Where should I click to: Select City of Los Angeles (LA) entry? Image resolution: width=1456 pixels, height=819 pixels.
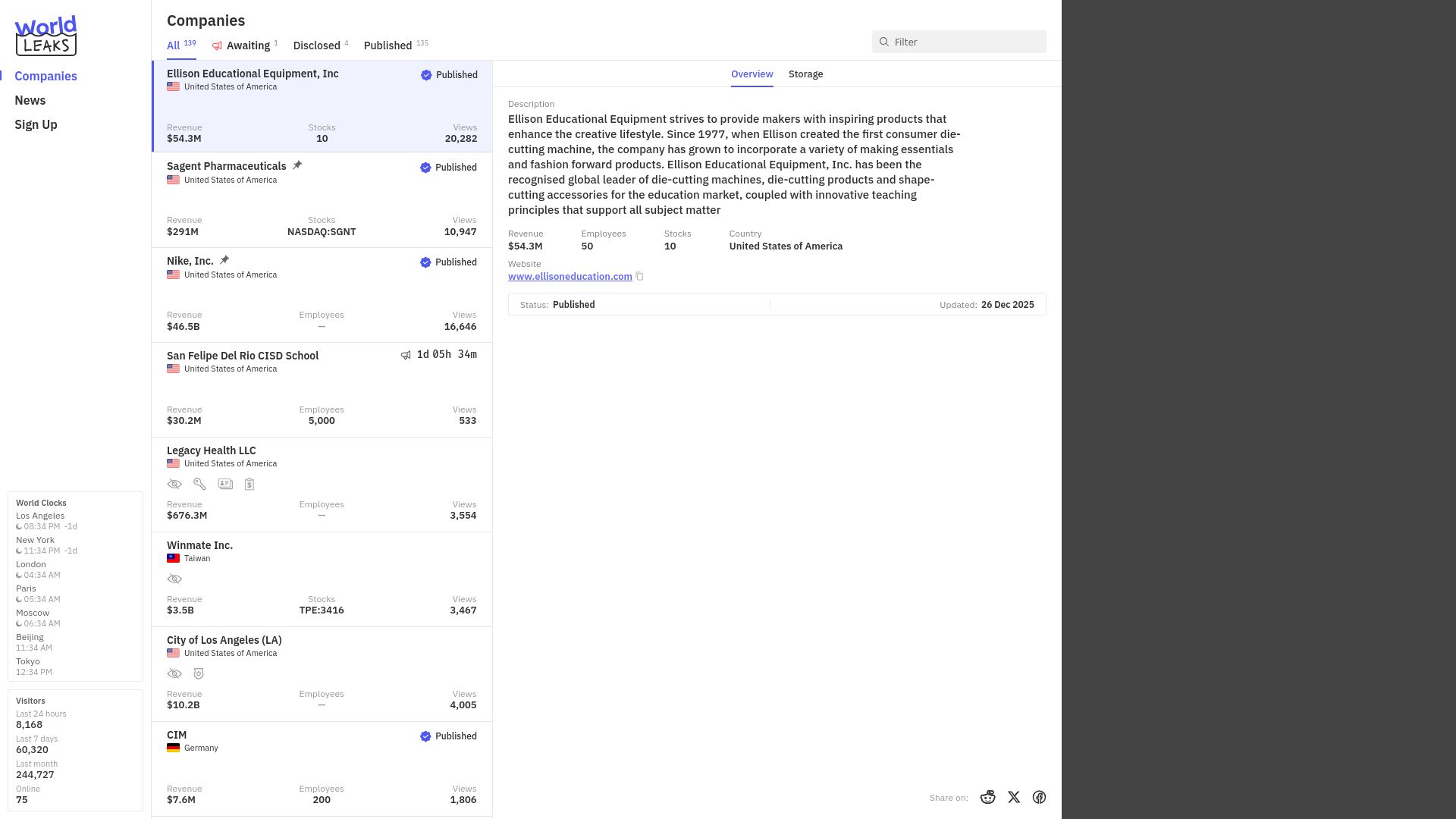(x=322, y=674)
